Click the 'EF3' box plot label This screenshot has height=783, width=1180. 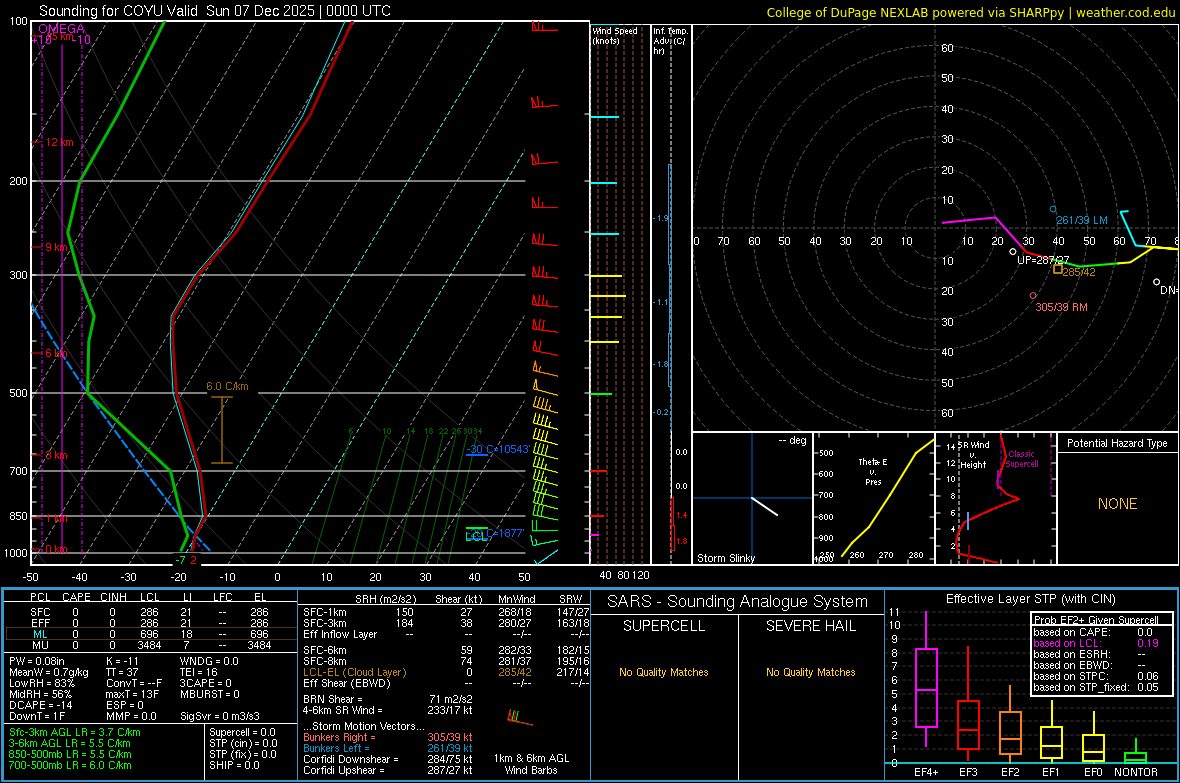(x=968, y=772)
